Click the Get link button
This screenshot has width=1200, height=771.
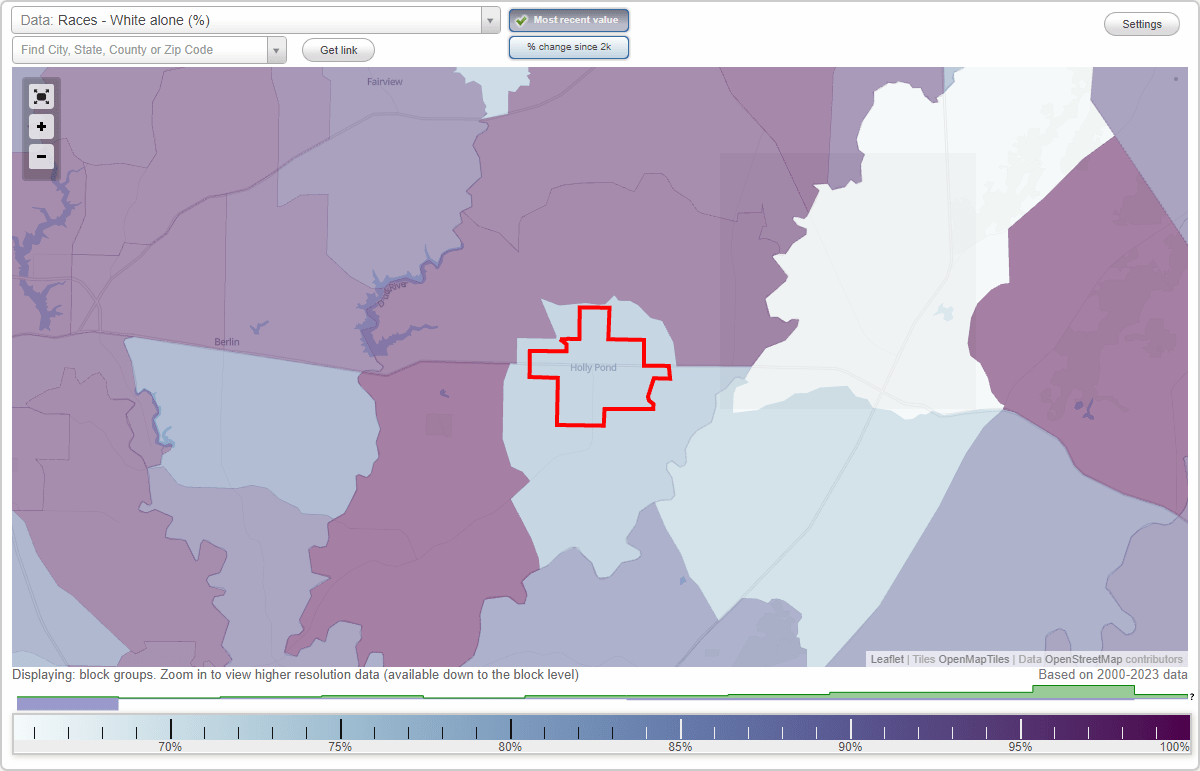pos(338,49)
